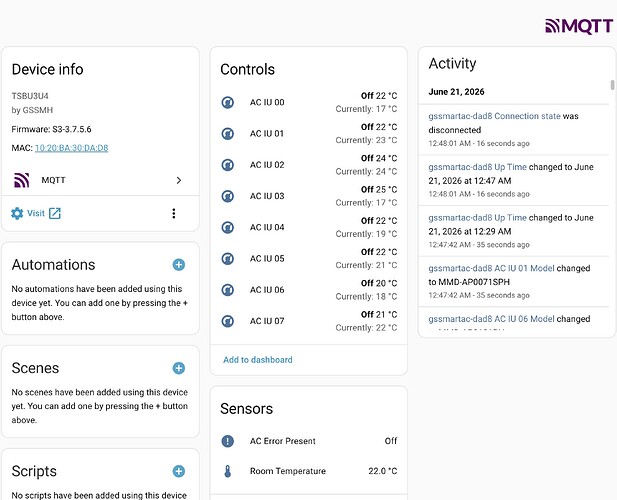
Task: Click the AC IU 07 'Off 21 °C' state
Action: click(x=379, y=315)
